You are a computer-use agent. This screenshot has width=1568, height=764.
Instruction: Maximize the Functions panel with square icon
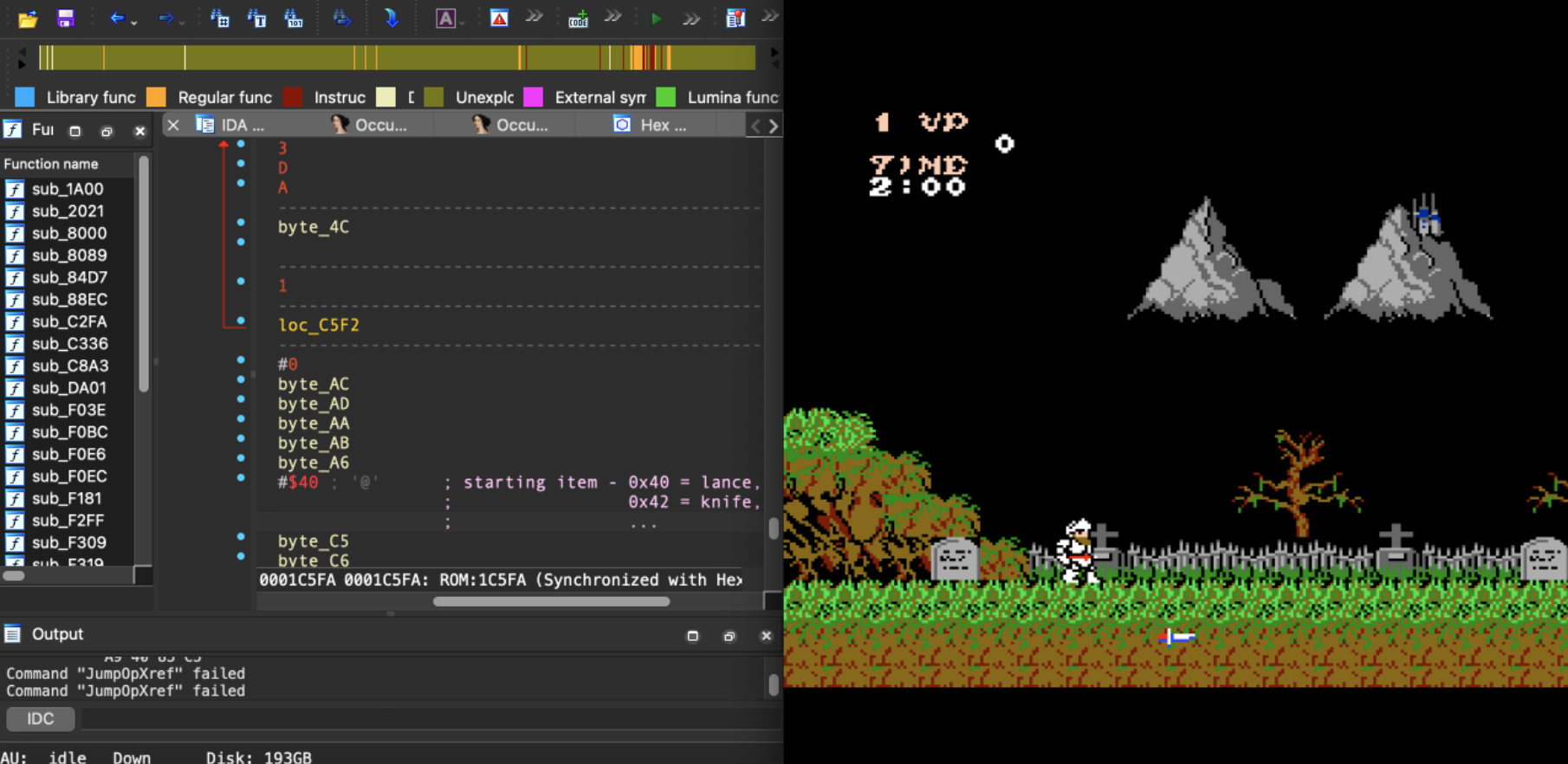[x=75, y=132]
